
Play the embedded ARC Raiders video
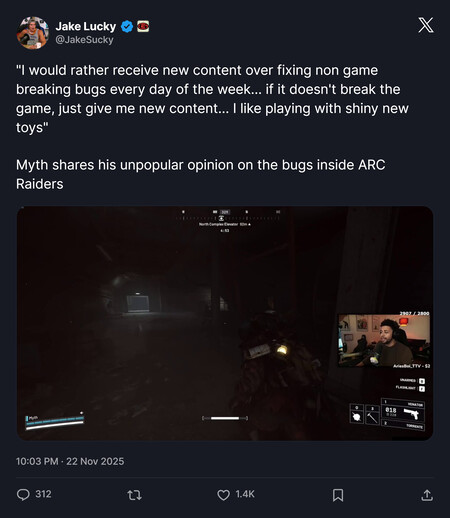tap(225, 323)
